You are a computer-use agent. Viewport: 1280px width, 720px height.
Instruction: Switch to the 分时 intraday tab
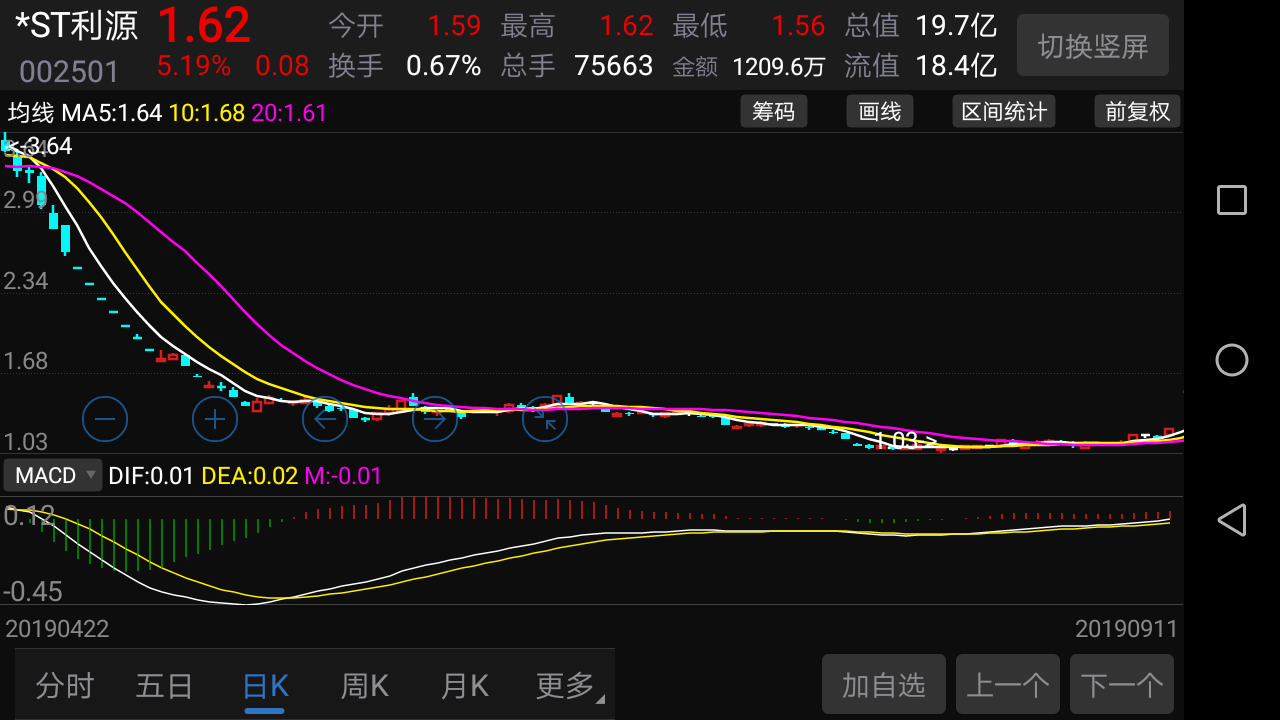(64, 684)
